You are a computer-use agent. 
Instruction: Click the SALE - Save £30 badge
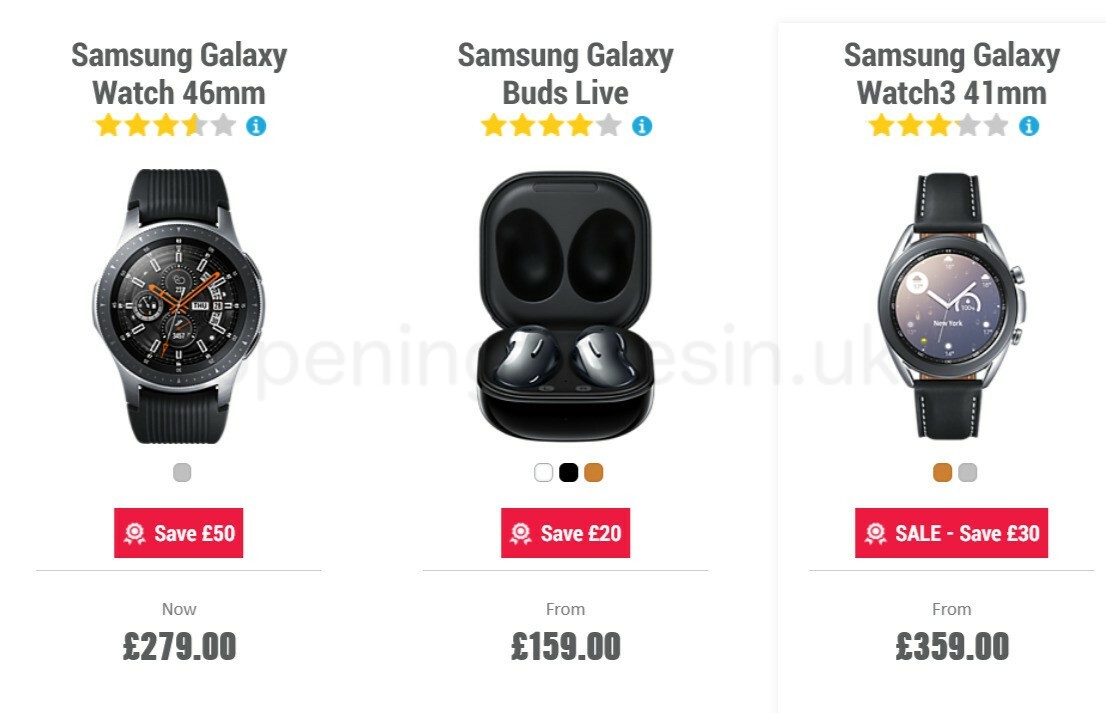pos(952,533)
